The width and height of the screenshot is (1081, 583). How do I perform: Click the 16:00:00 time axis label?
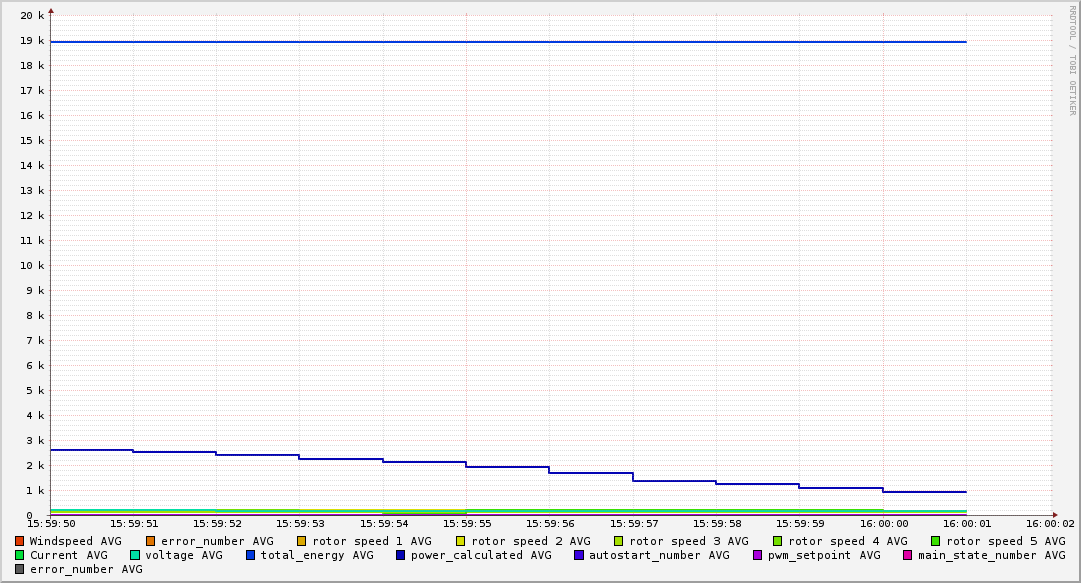(883, 523)
